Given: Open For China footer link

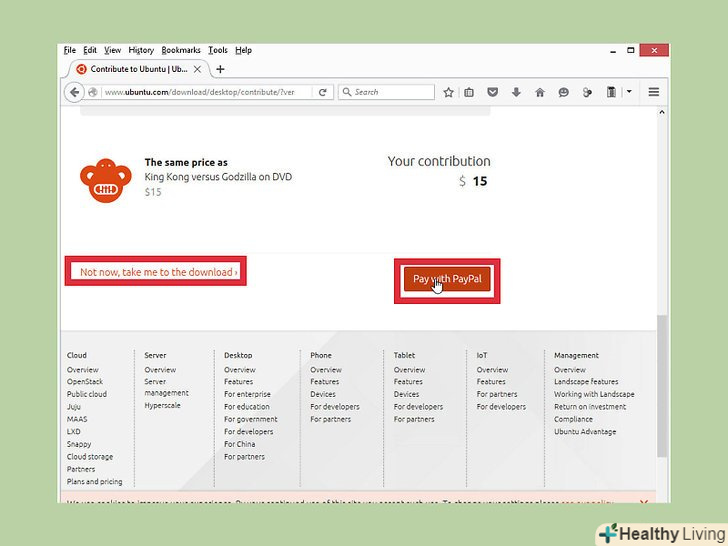Looking at the screenshot, I should click(x=239, y=444).
